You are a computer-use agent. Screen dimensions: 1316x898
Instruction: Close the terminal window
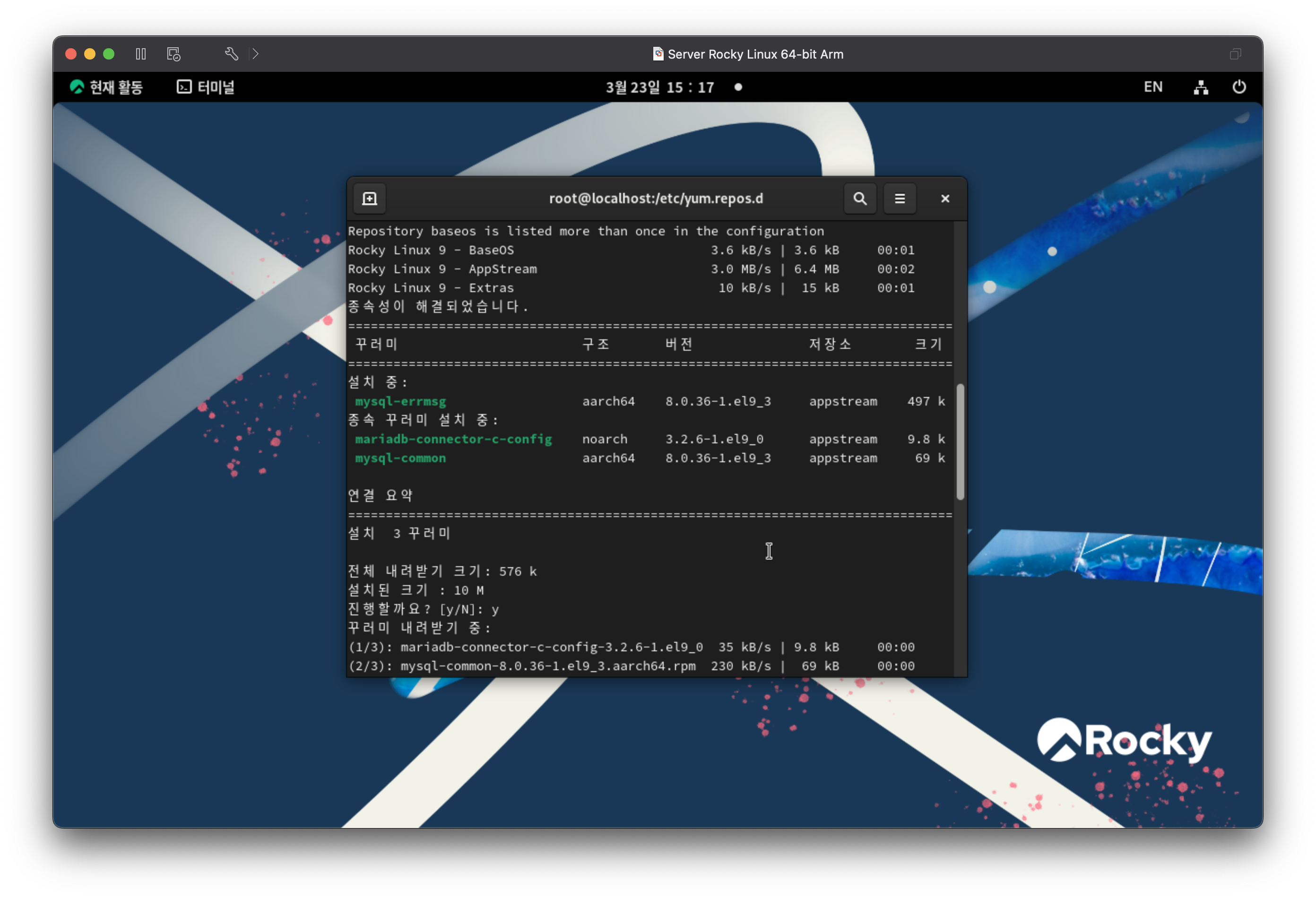click(x=944, y=199)
